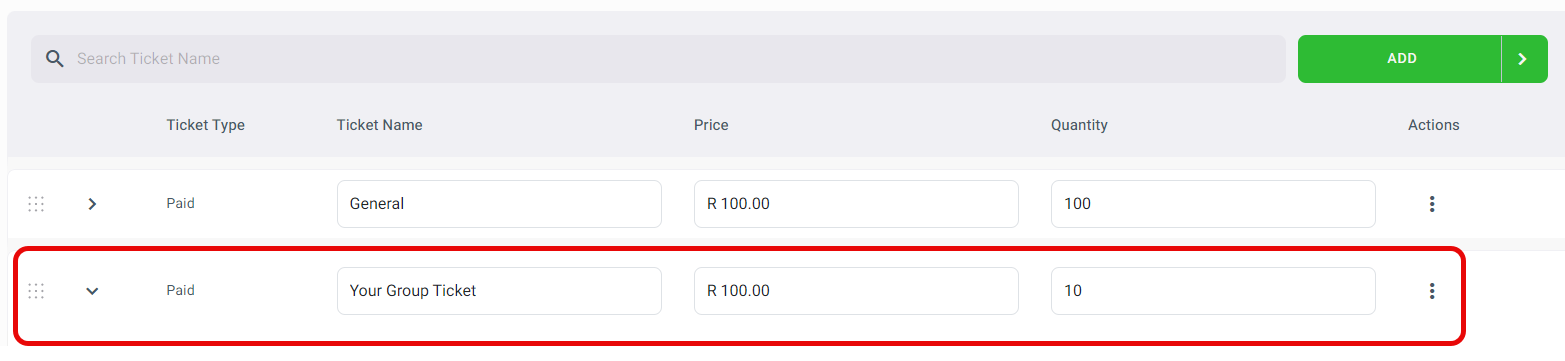Image resolution: width=1565 pixels, height=361 pixels.
Task: Click the Your Group Ticket name field
Action: pos(499,291)
